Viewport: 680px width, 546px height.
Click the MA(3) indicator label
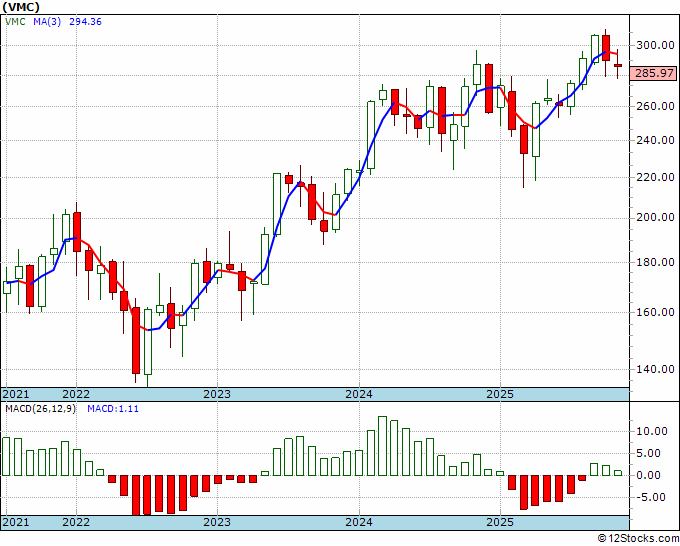[47, 21]
